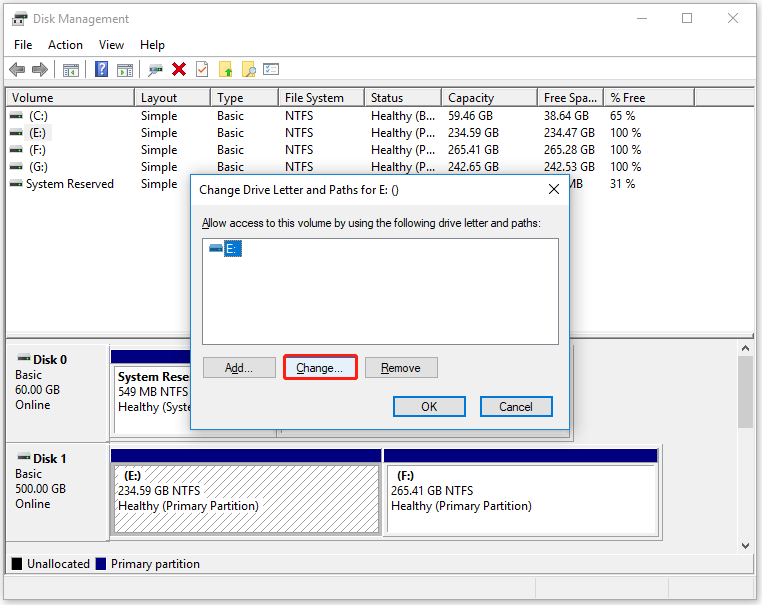The image size is (762, 605).
Task: Click the 65 % free cell
Action: (623, 116)
